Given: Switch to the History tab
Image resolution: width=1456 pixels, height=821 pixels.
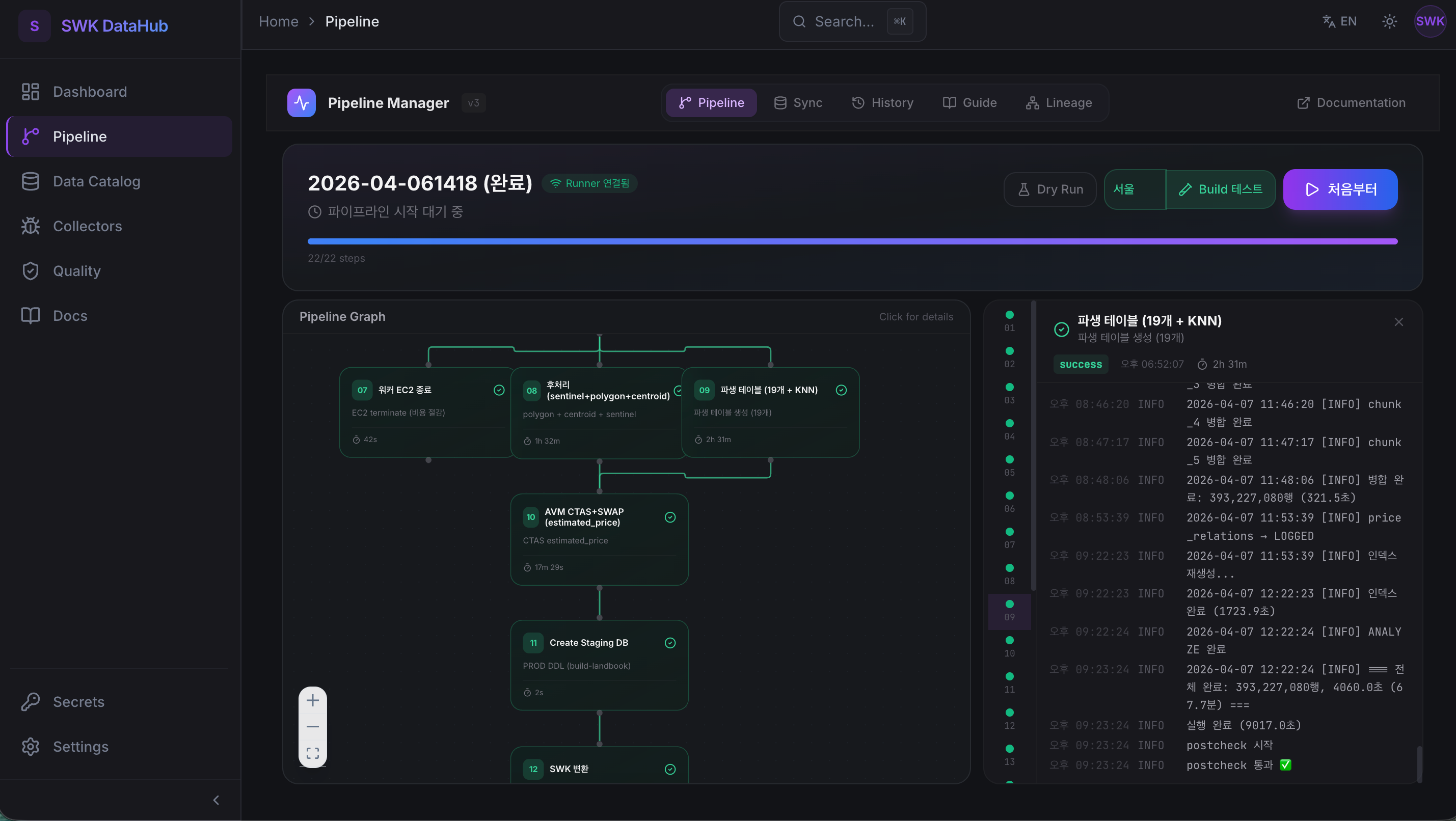Looking at the screenshot, I should [882, 103].
